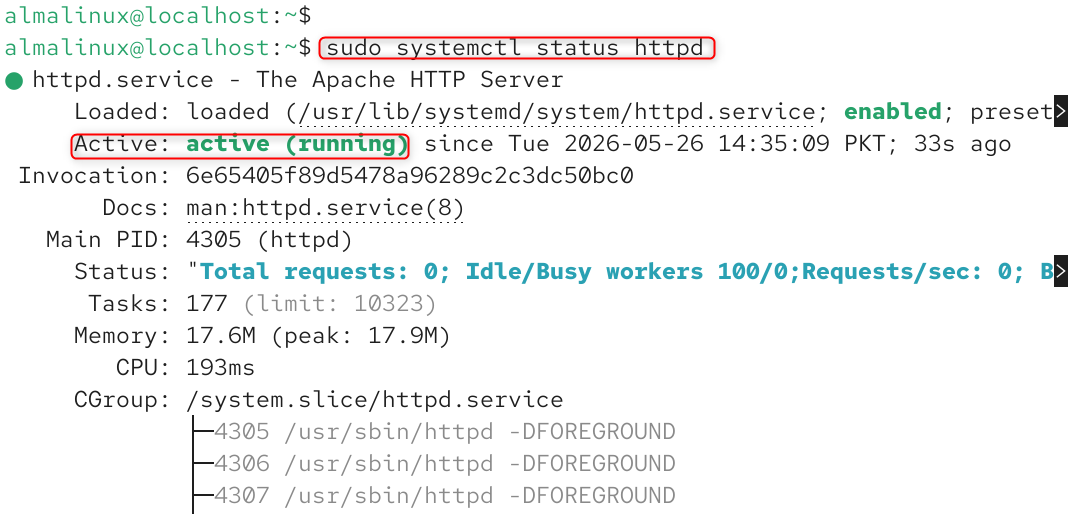Click the Main PID value '4305 (httpd)'
This screenshot has width=1071, height=514.
pyautogui.click(x=269, y=240)
